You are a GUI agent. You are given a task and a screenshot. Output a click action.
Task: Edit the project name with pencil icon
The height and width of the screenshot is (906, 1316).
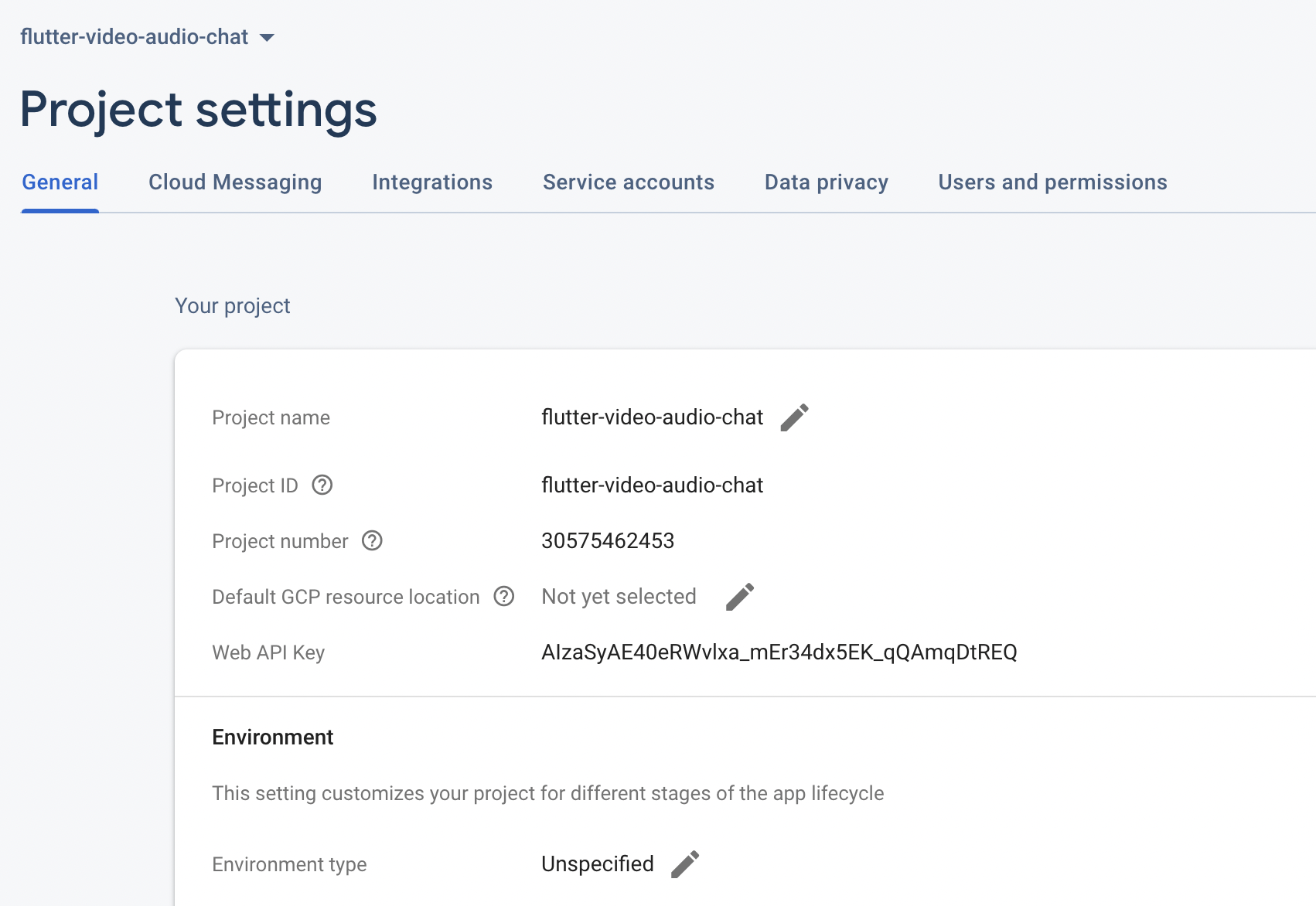pyautogui.click(x=795, y=417)
